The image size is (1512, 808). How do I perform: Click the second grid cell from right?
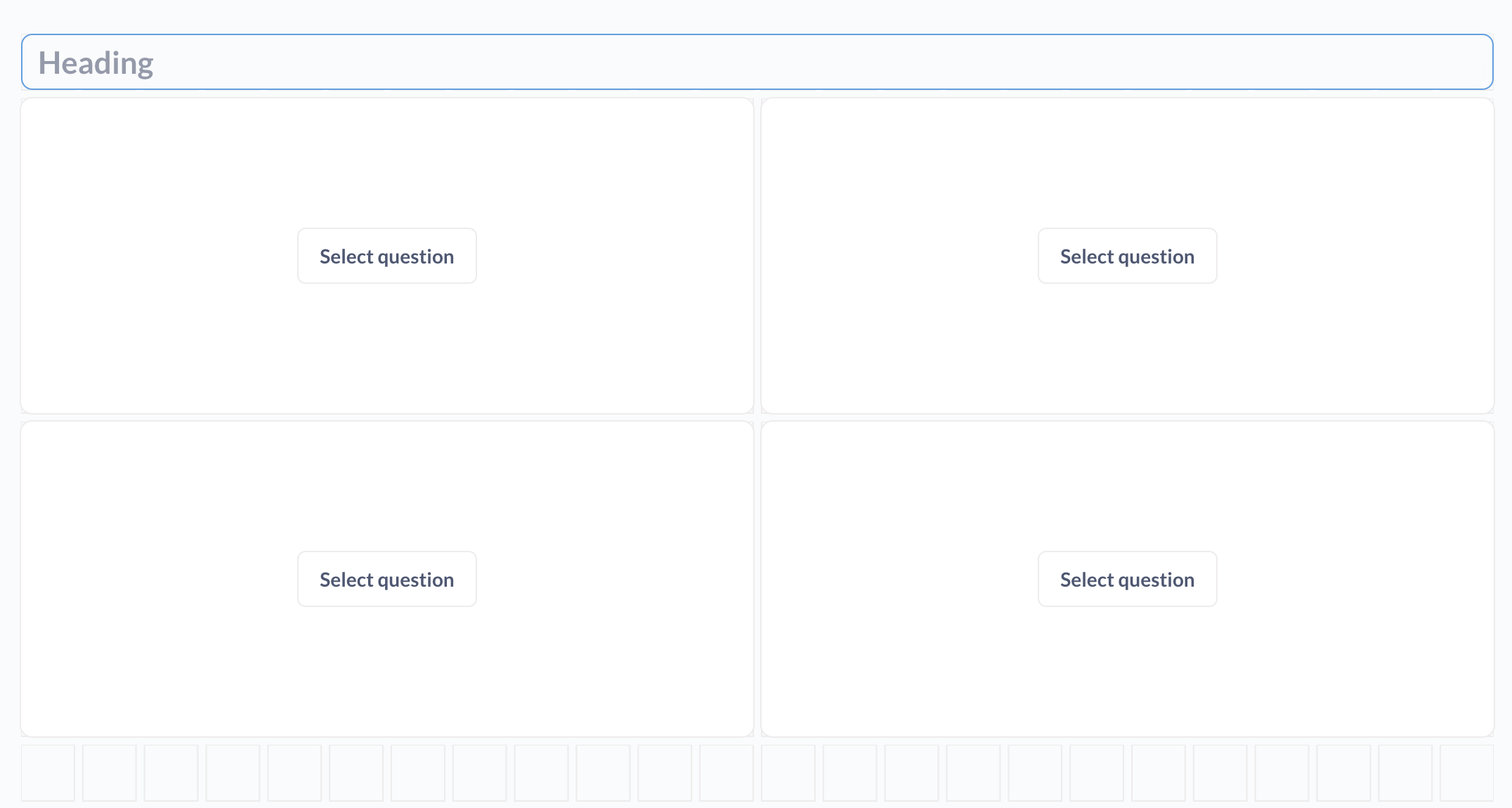pyautogui.click(x=1405, y=773)
